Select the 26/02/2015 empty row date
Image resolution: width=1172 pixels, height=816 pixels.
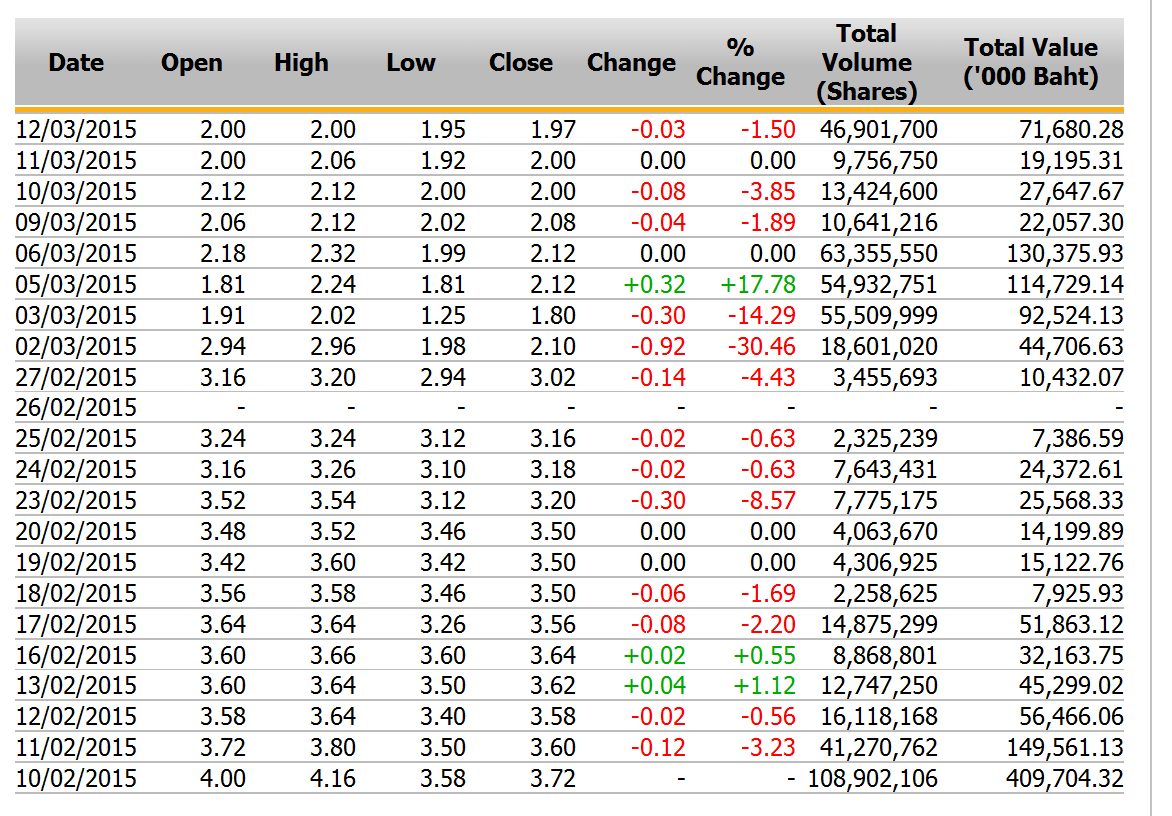tap(76, 408)
